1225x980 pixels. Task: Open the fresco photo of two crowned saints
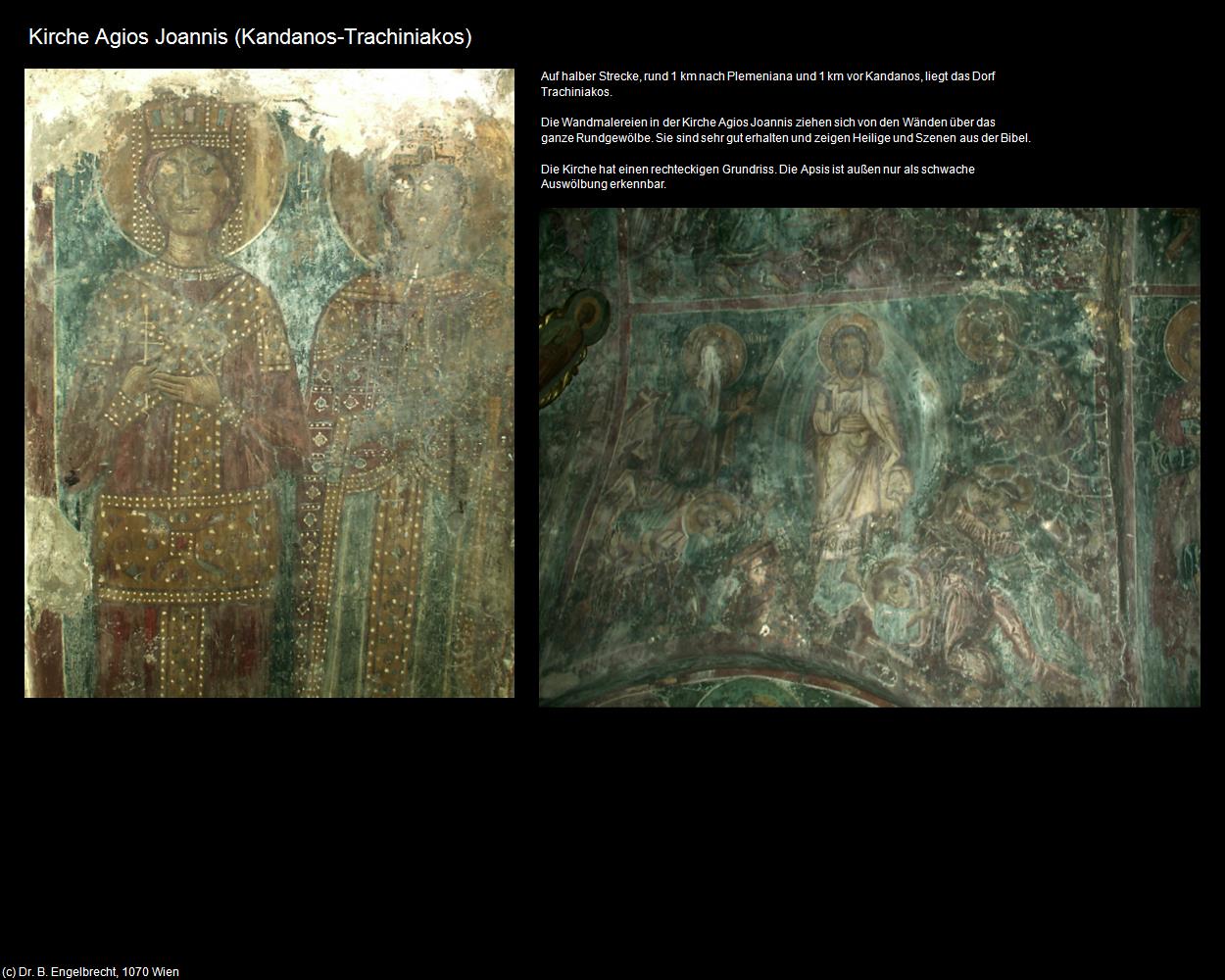click(269, 383)
